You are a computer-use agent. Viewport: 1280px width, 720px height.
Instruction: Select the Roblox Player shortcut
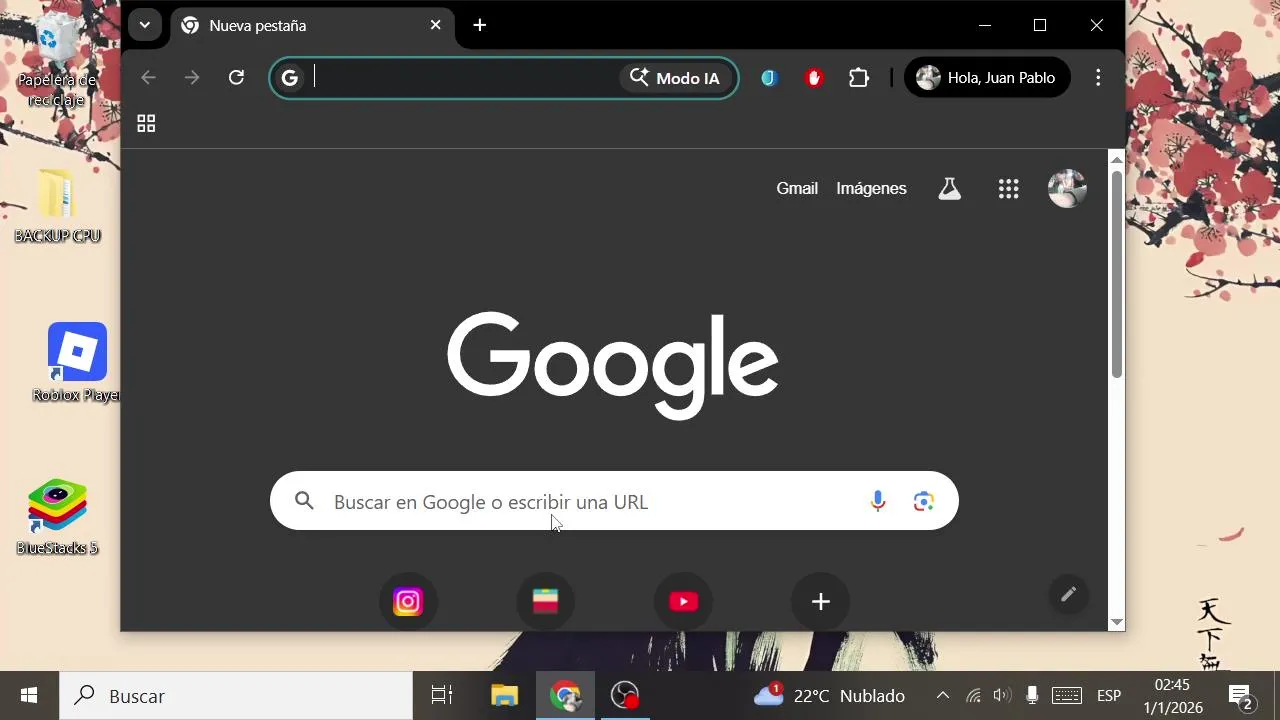(x=77, y=363)
